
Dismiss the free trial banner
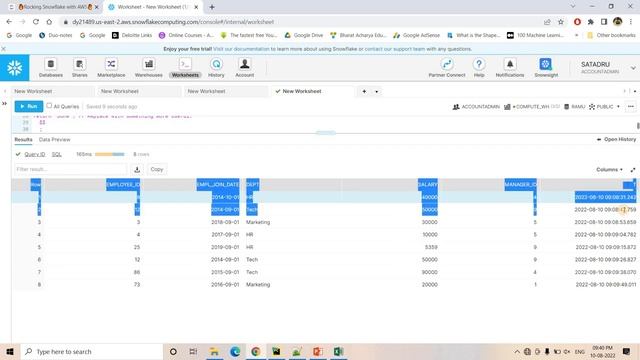3,49
